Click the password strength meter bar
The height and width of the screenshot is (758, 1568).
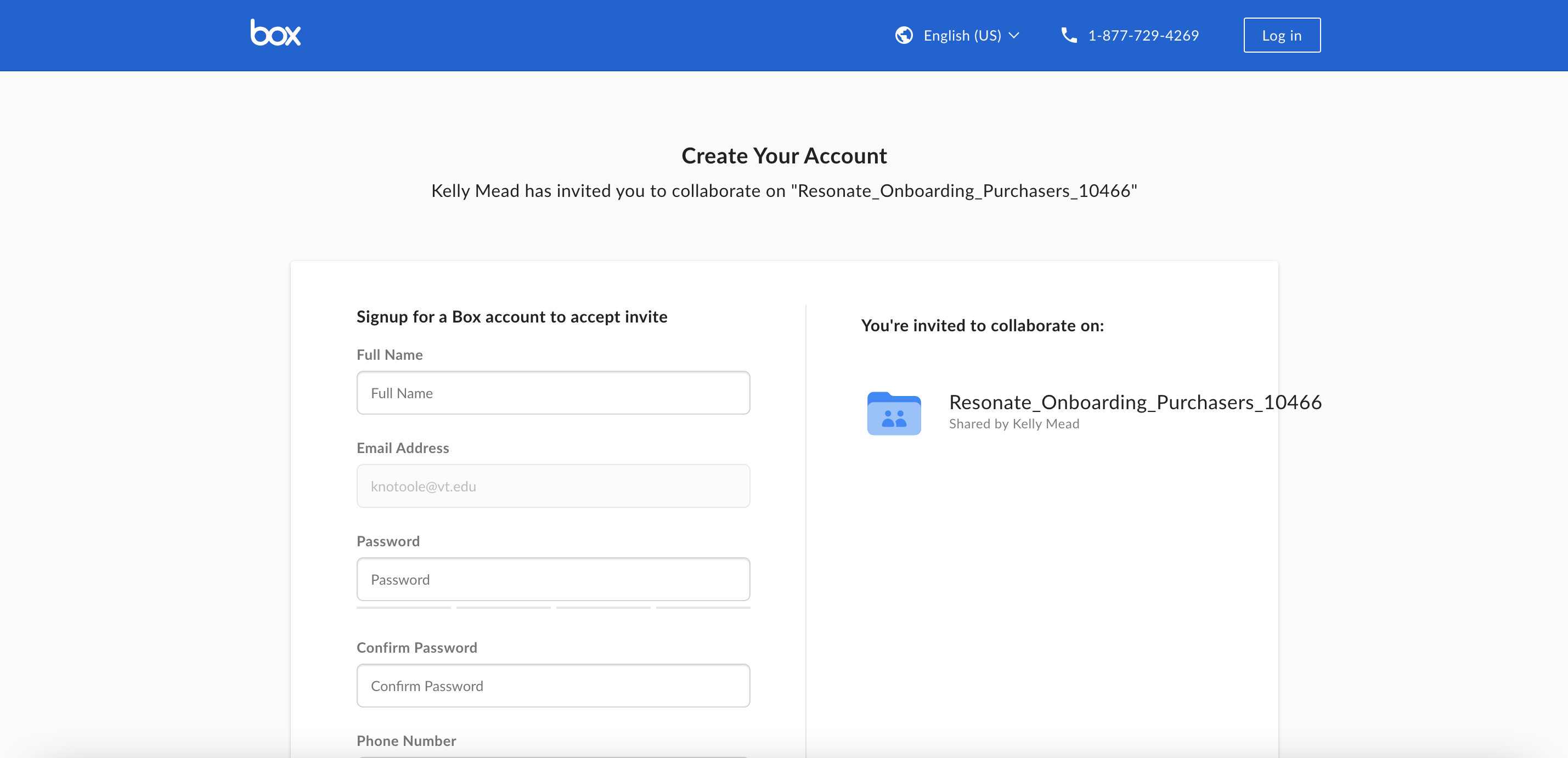[552, 607]
